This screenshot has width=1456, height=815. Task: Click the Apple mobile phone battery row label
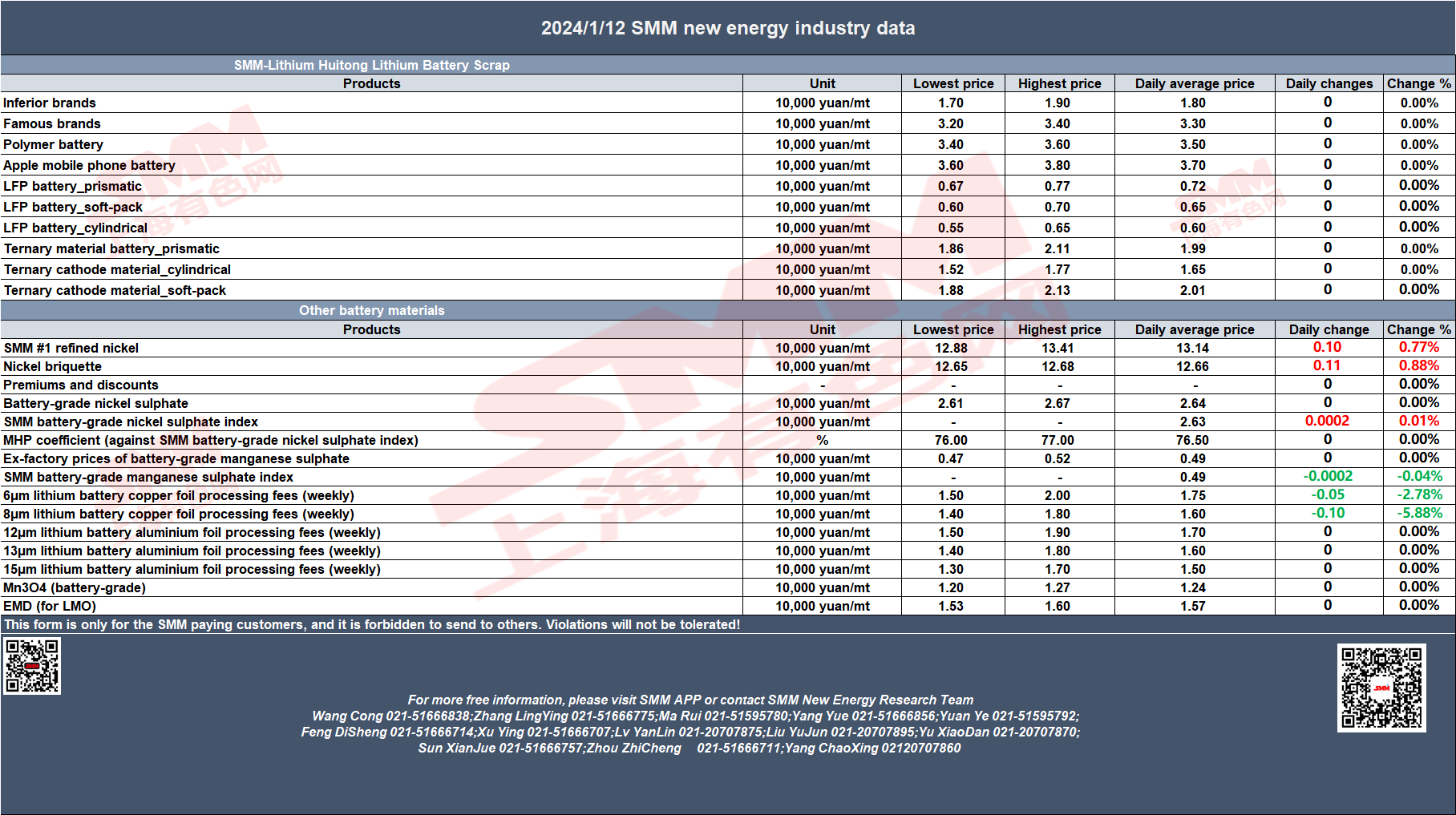89,165
